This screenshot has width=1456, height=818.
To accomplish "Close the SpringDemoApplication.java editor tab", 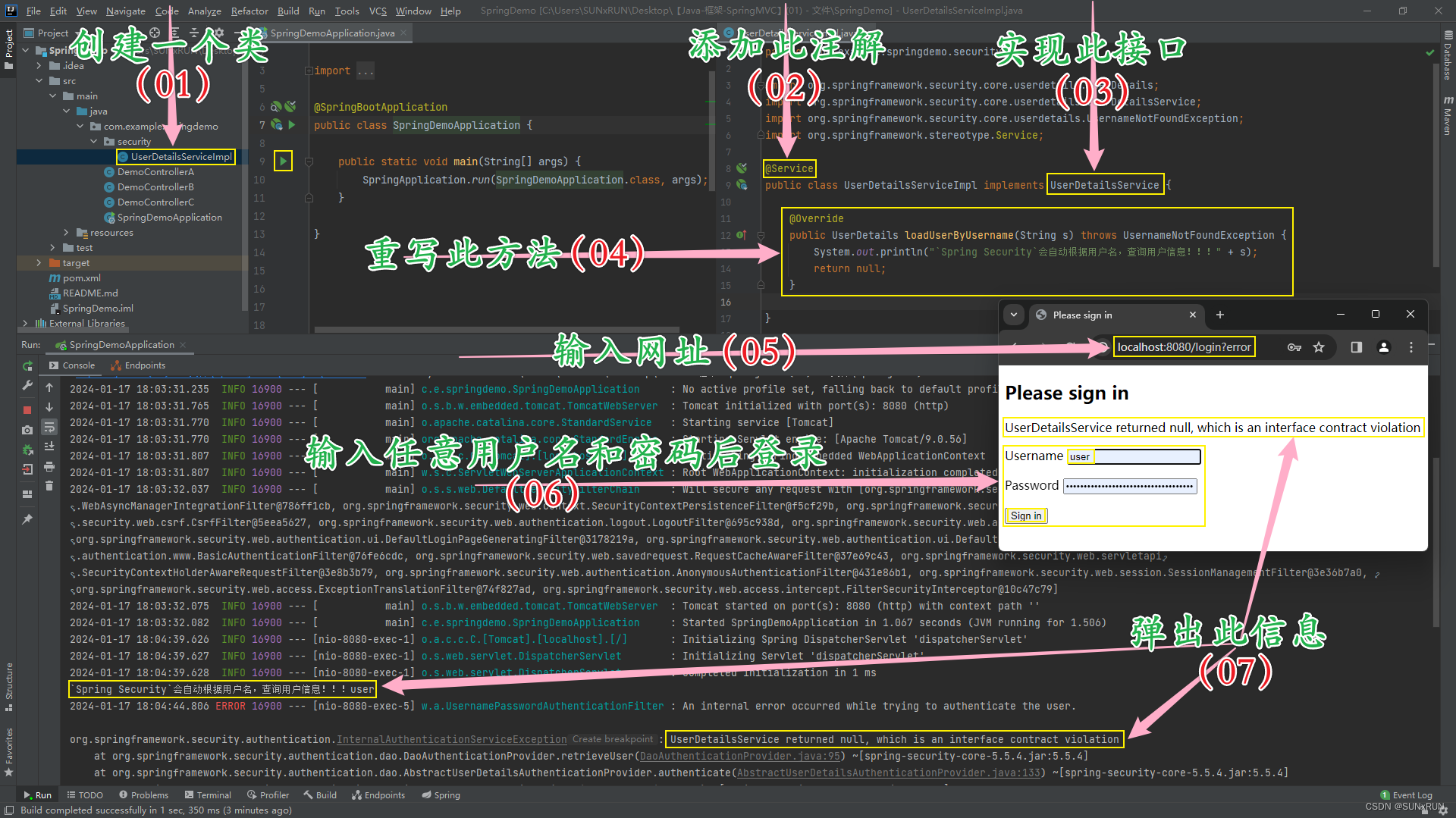I will point(403,33).
